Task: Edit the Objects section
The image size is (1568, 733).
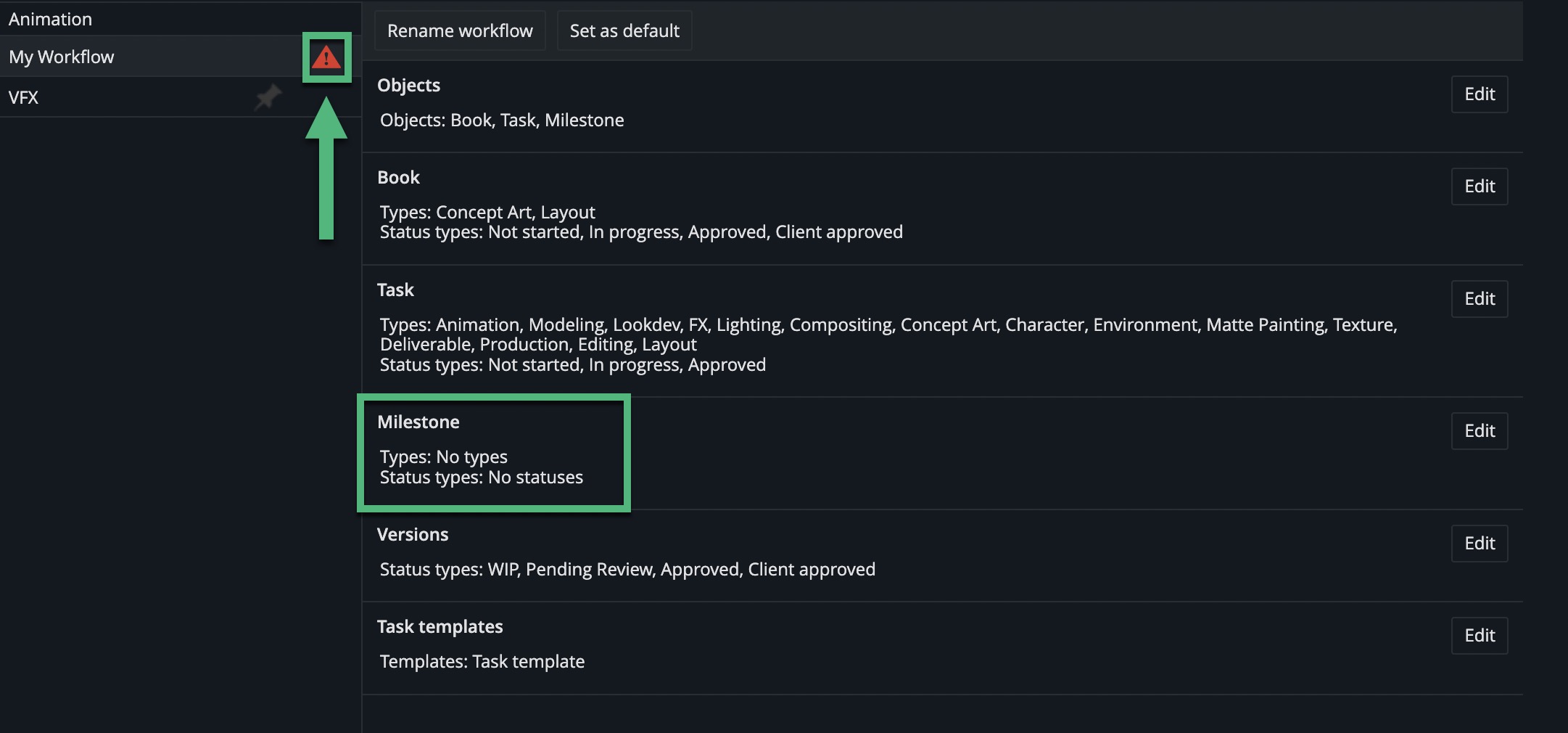Action: (x=1479, y=94)
